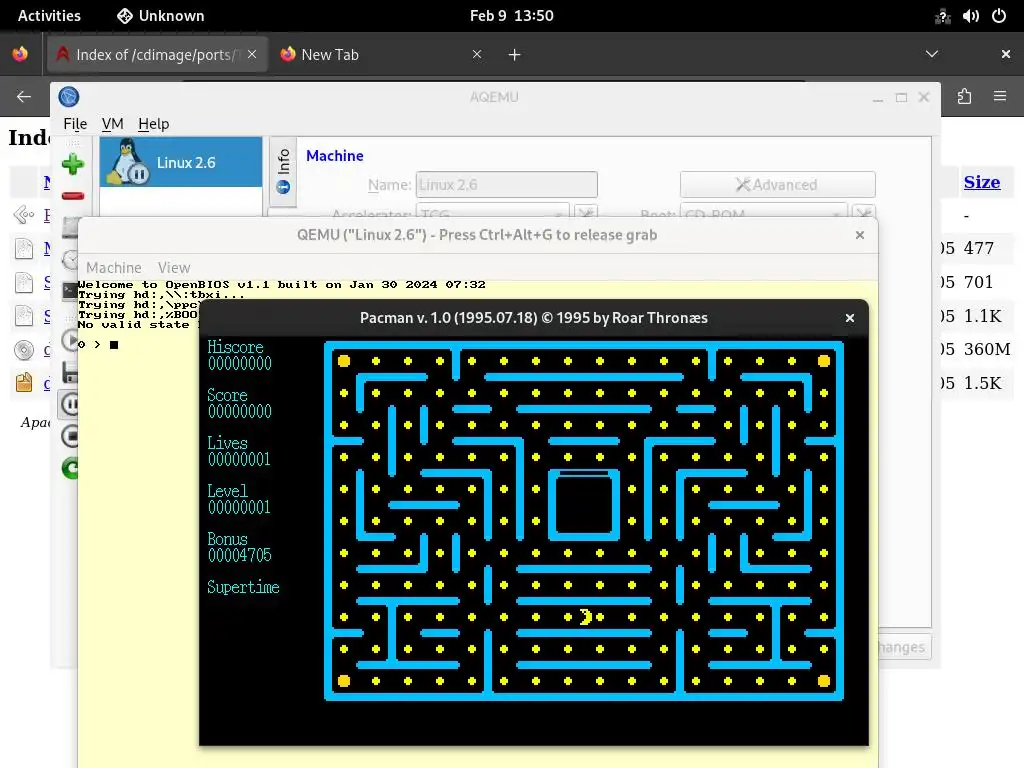Close the Index of /cdimage/ports tab
This screenshot has width=1024, height=768.
(x=252, y=54)
